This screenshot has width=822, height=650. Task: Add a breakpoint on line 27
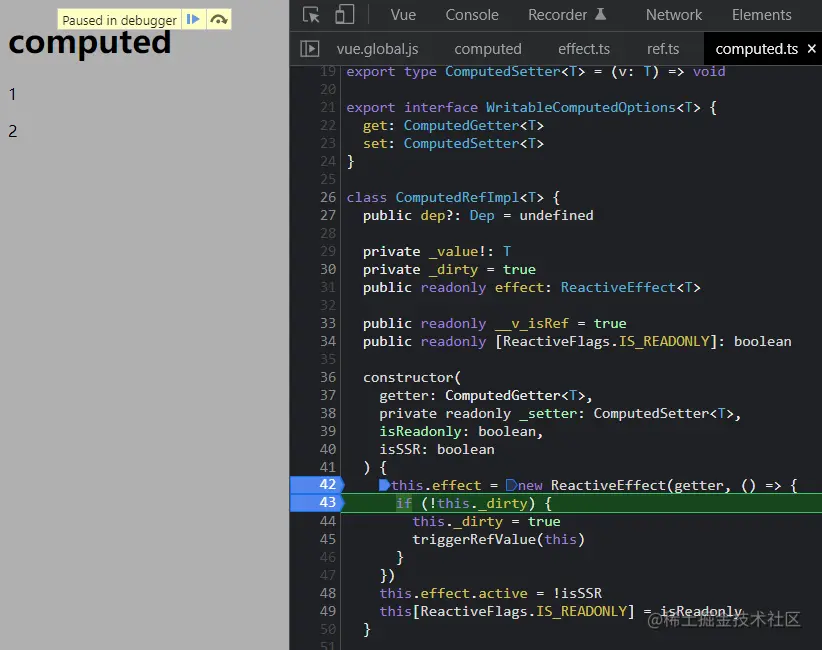pos(328,215)
